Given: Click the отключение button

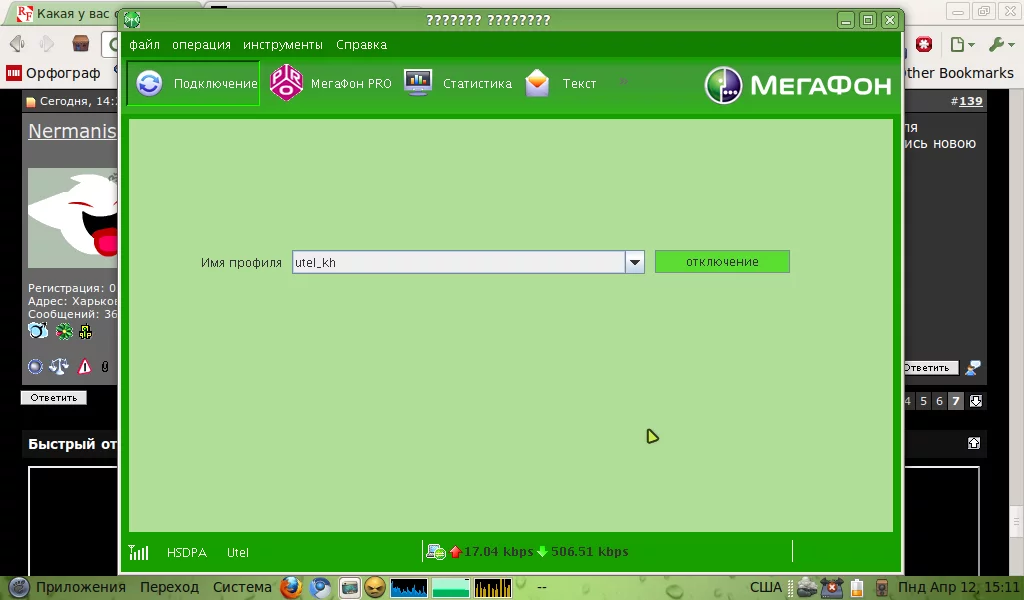Looking at the screenshot, I should point(722,262).
